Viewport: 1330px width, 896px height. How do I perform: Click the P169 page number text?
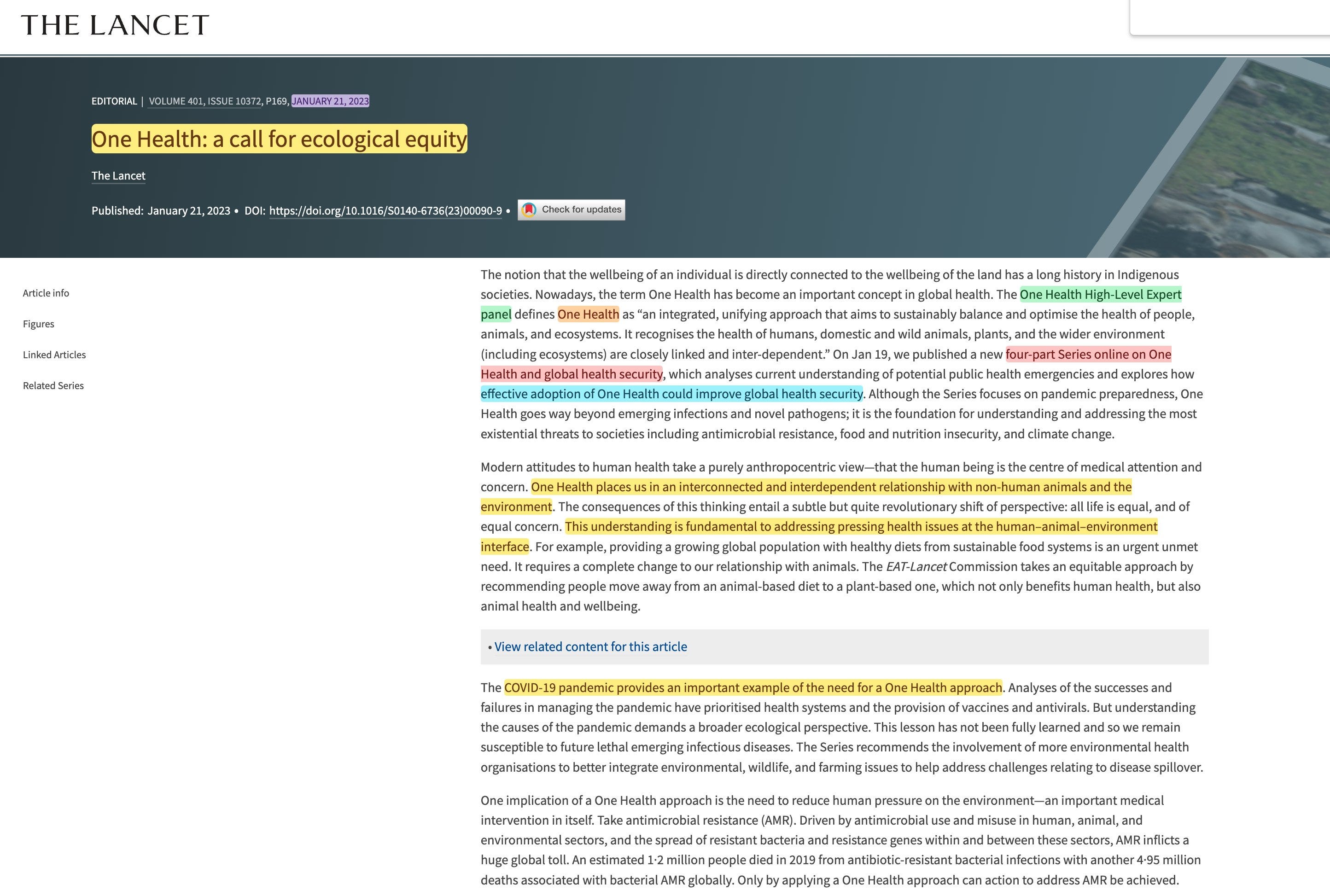click(276, 101)
